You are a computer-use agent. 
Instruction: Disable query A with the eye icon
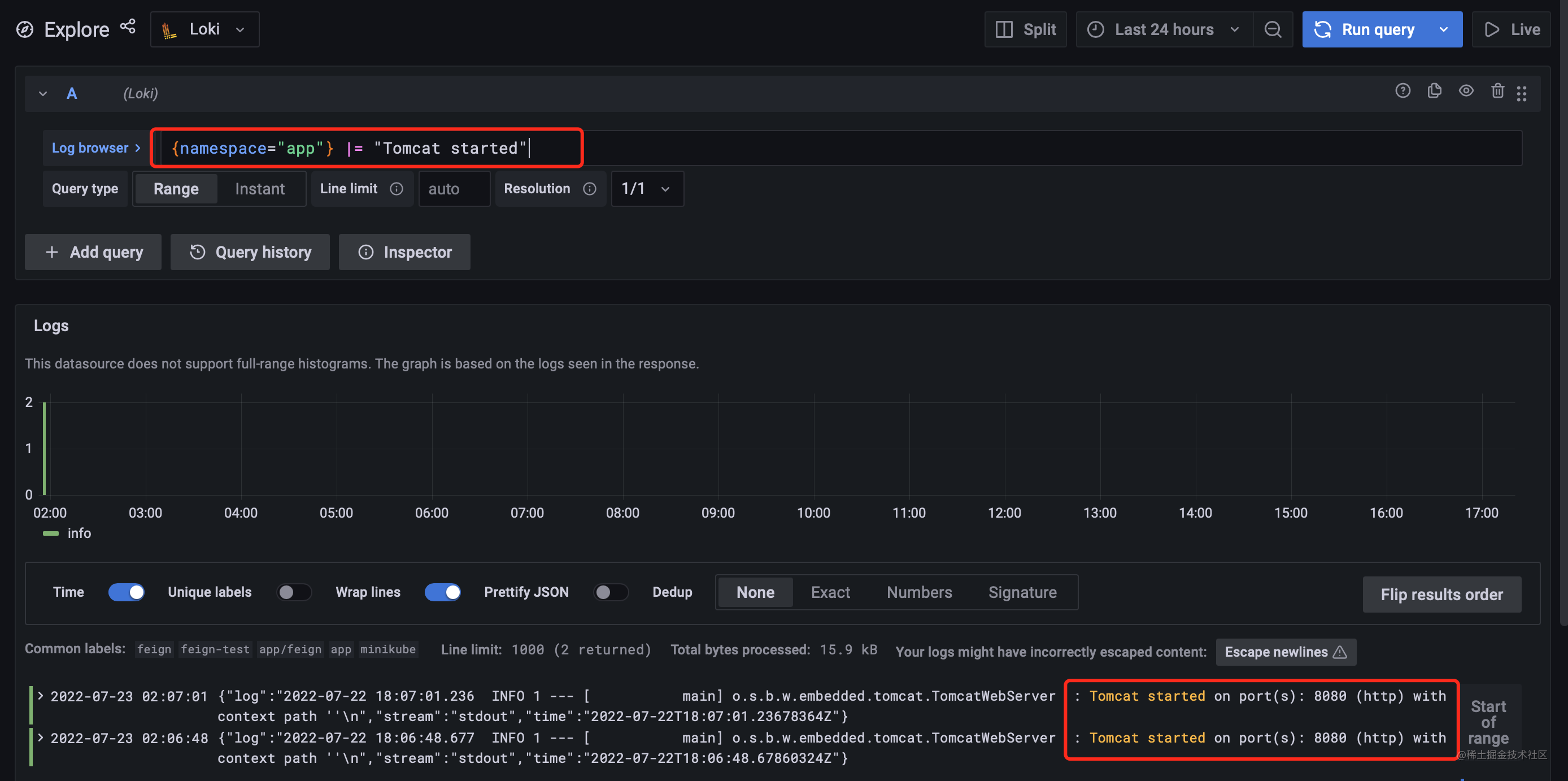(x=1466, y=91)
